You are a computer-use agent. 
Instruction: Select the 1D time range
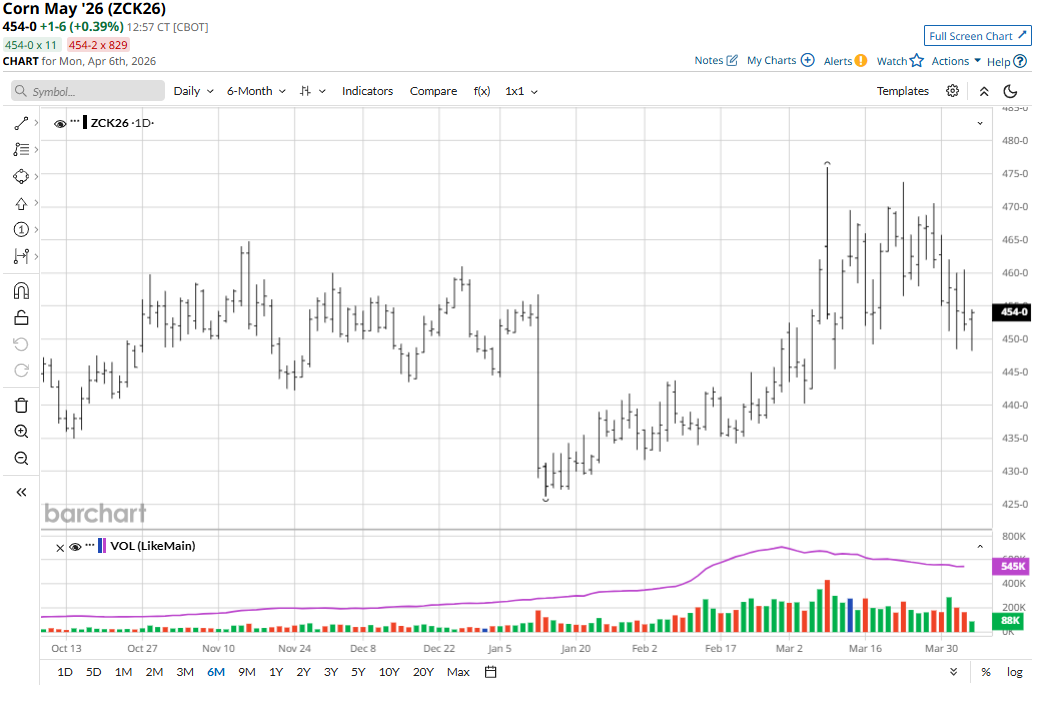(x=65, y=672)
